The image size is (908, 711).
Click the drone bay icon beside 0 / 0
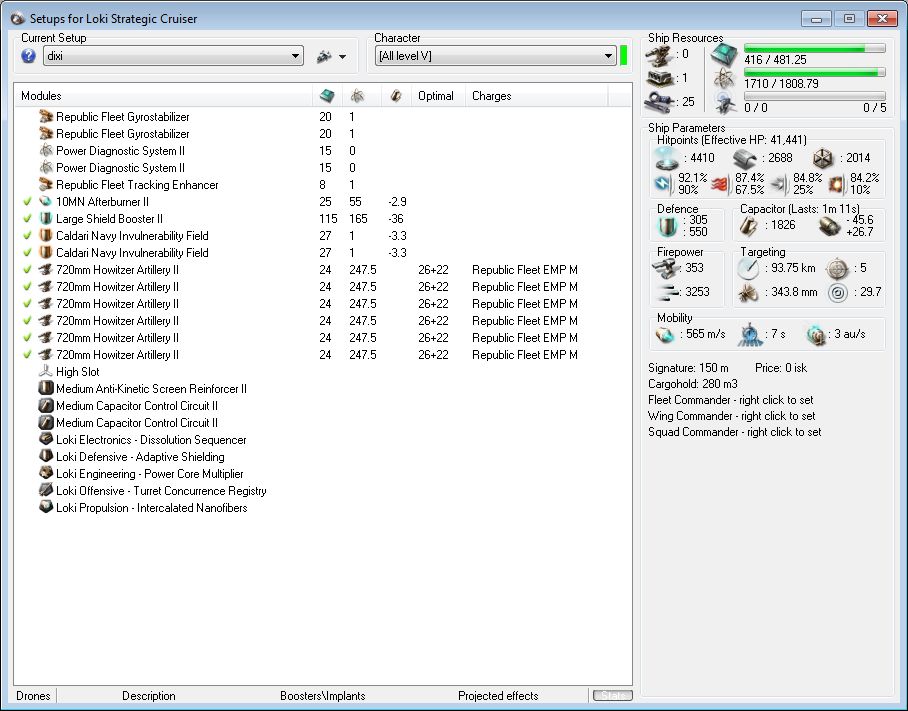pyautogui.click(x=724, y=103)
